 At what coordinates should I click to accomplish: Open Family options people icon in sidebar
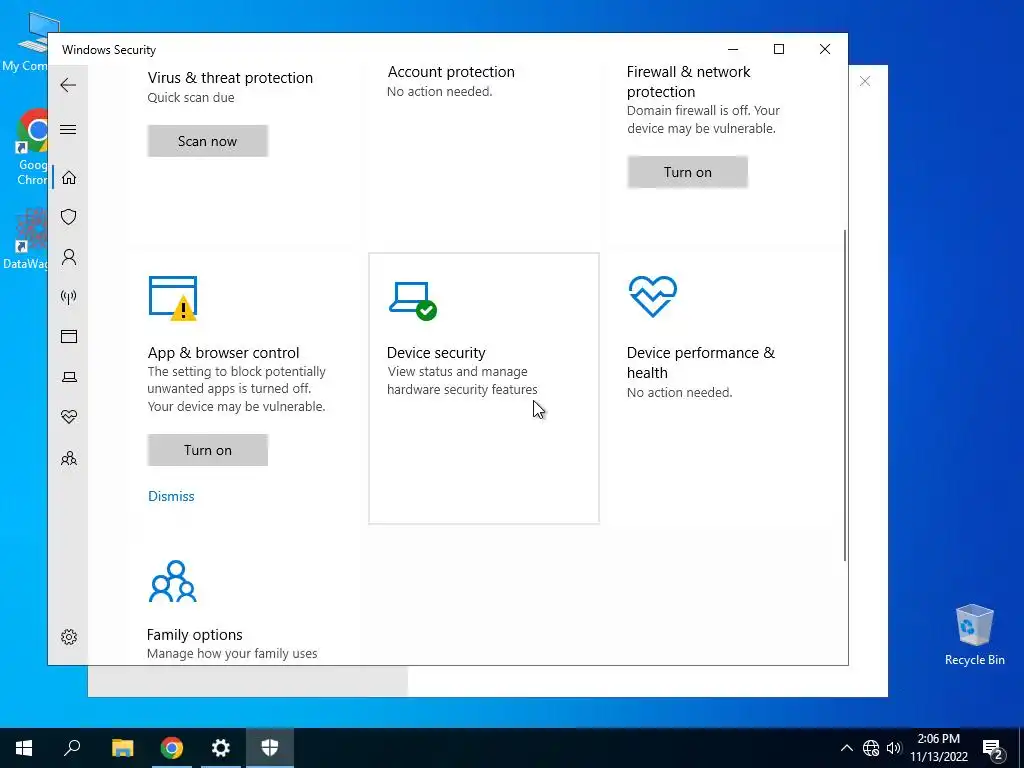click(x=69, y=458)
